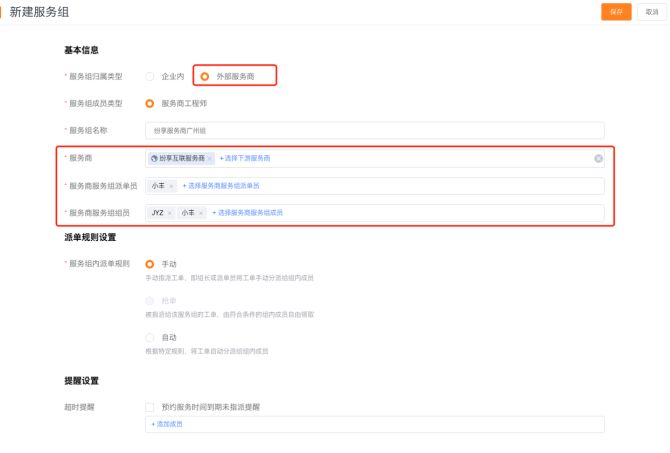670x453 pixels.
Task: Clear the 服务商 field with the circle X
Action: [598, 158]
